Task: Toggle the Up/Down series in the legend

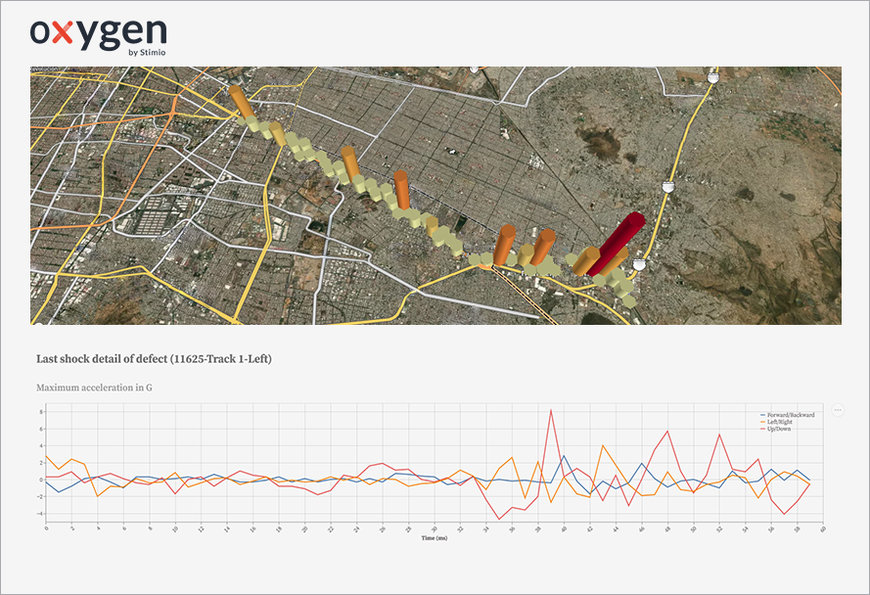Action: point(776,429)
